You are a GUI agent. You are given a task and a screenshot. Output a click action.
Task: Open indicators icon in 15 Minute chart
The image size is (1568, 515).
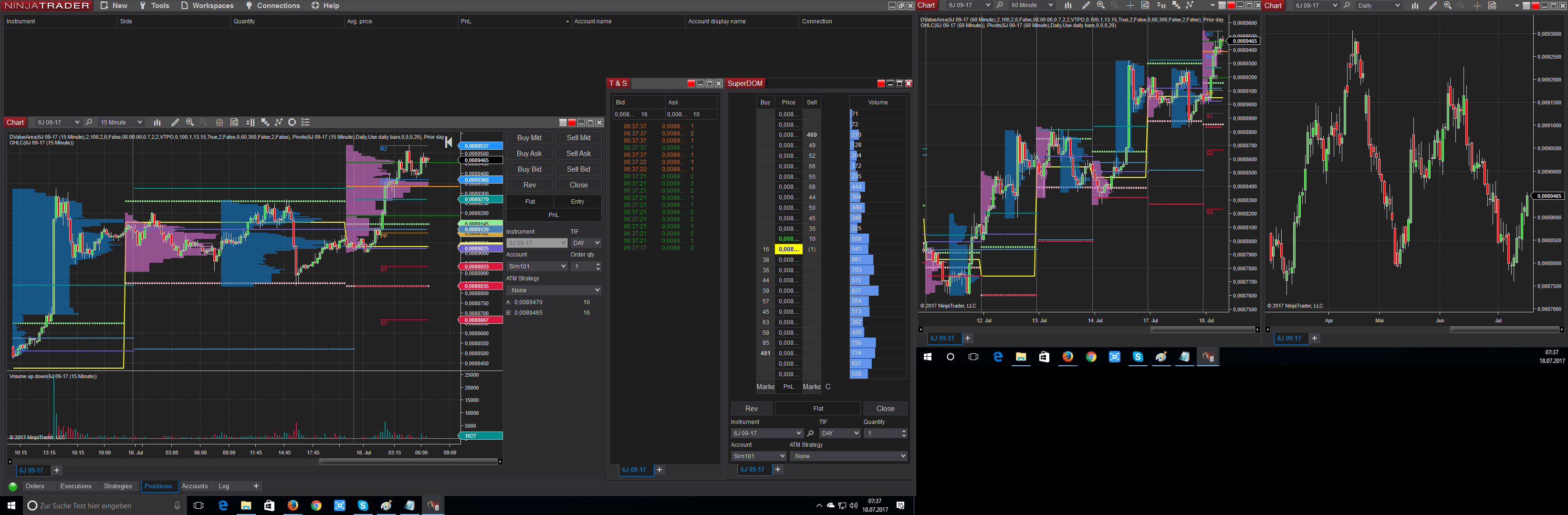pos(265,122)
